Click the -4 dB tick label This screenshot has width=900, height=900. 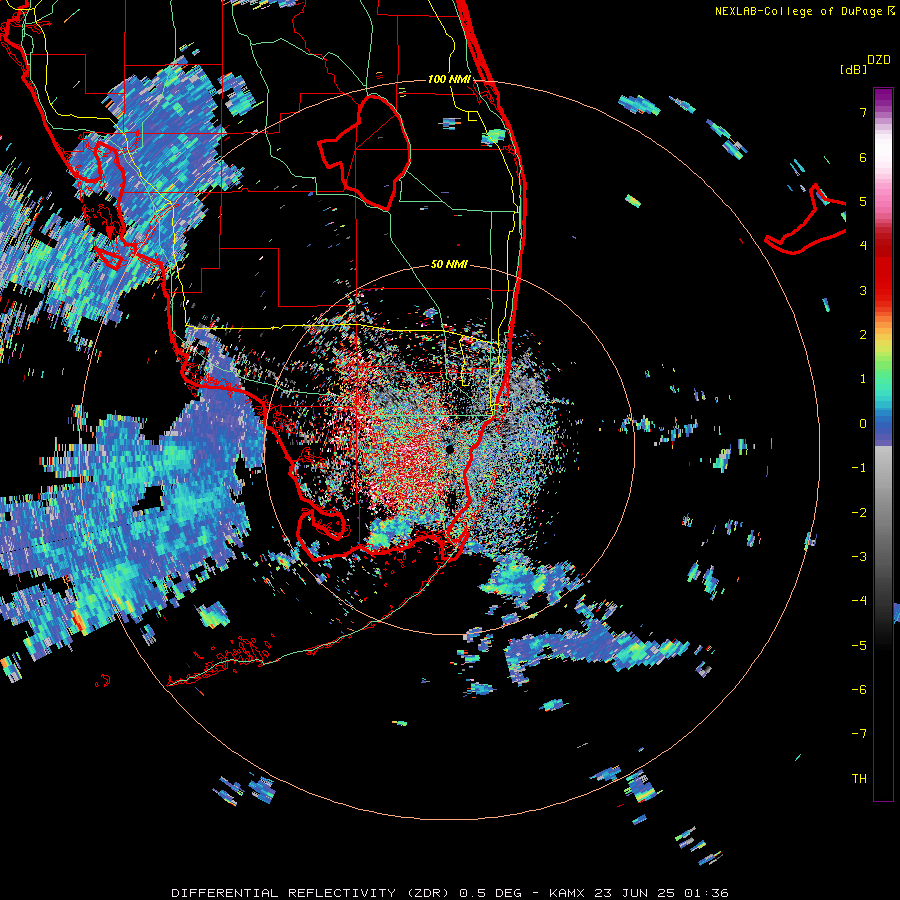tap(859, 600)
